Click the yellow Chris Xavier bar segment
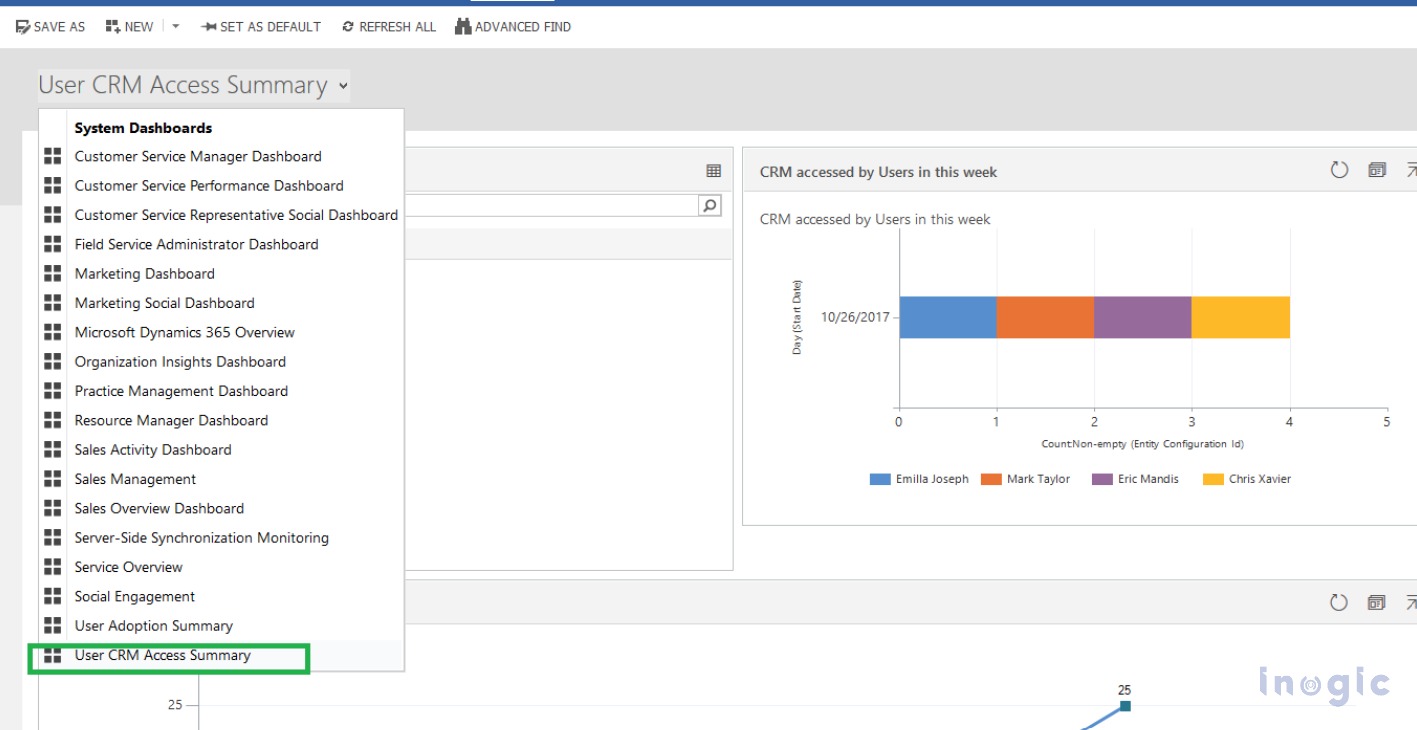Viewport: 1417px width, 730px height. coord(1241,317)
